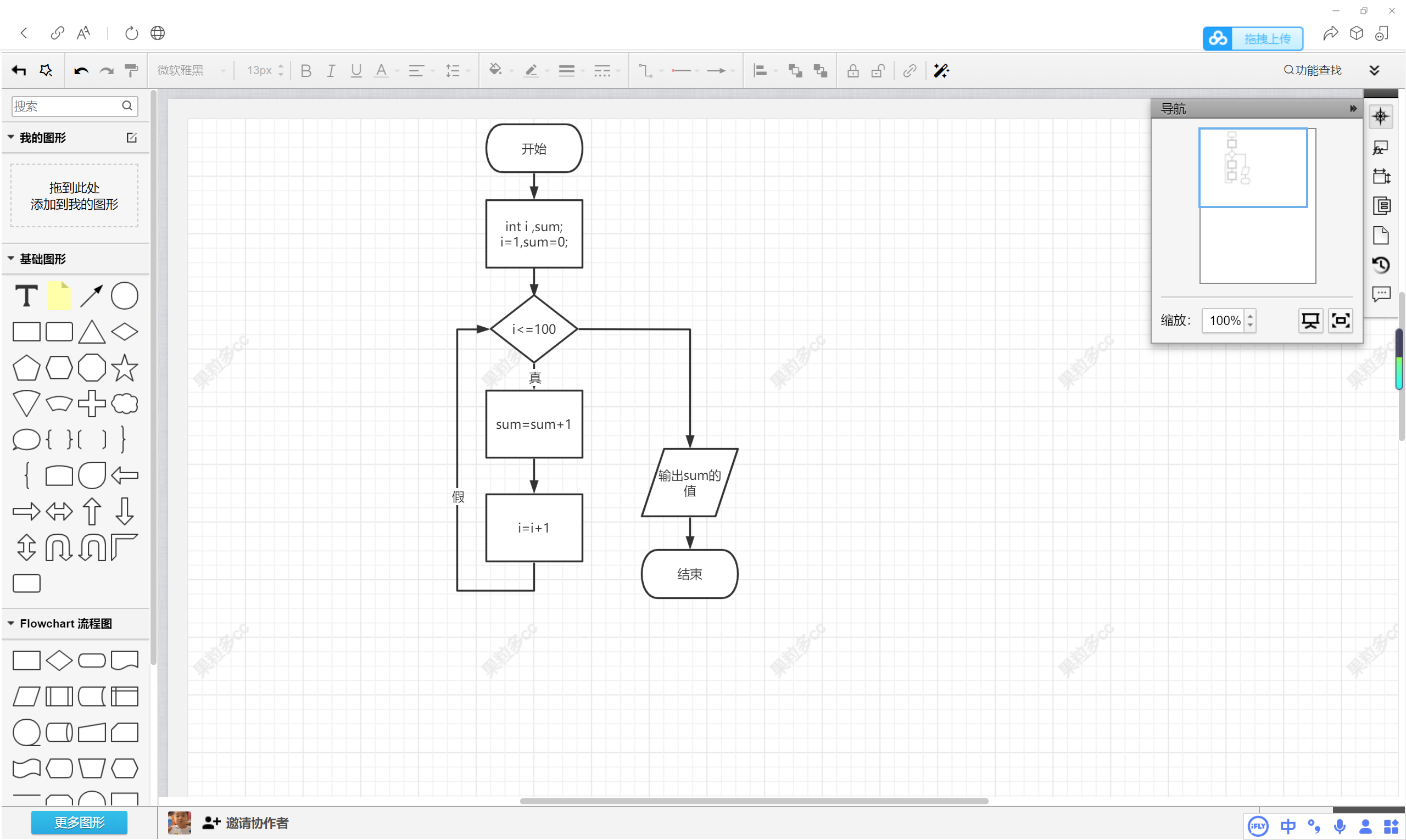Screen dimensions: 1406x840
Task: Collapse the 基础图形 shapes section
Action: 10,259
